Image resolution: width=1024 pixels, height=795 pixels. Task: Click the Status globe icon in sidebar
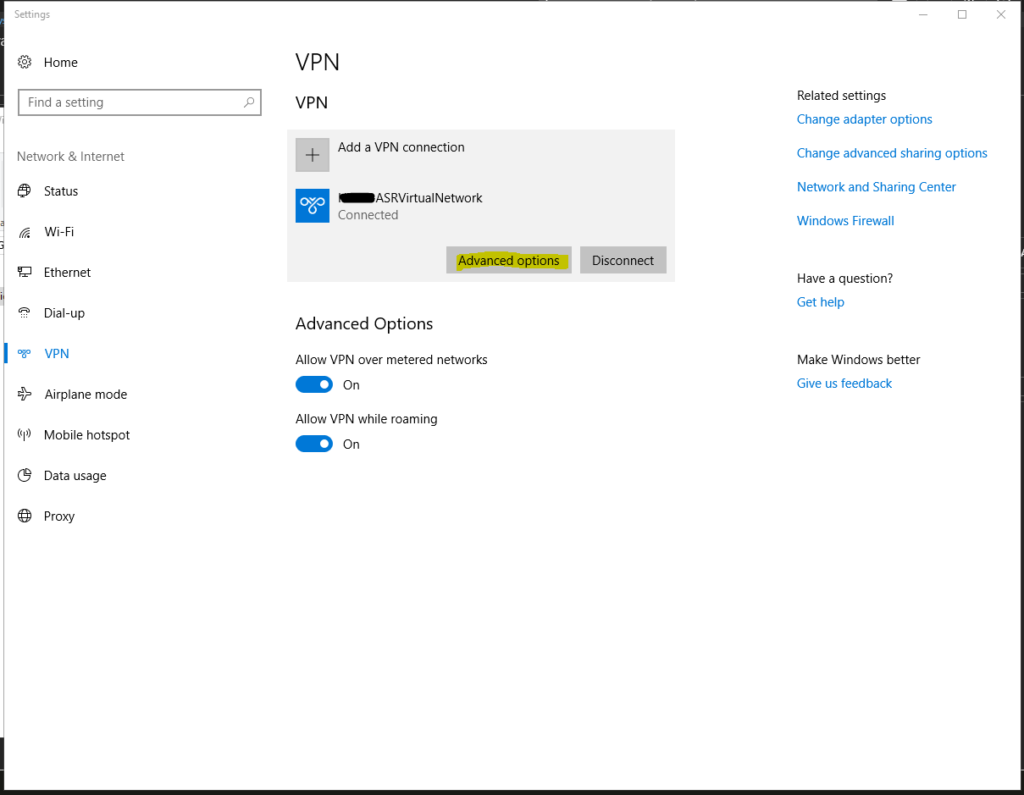(x=25, y=191)
